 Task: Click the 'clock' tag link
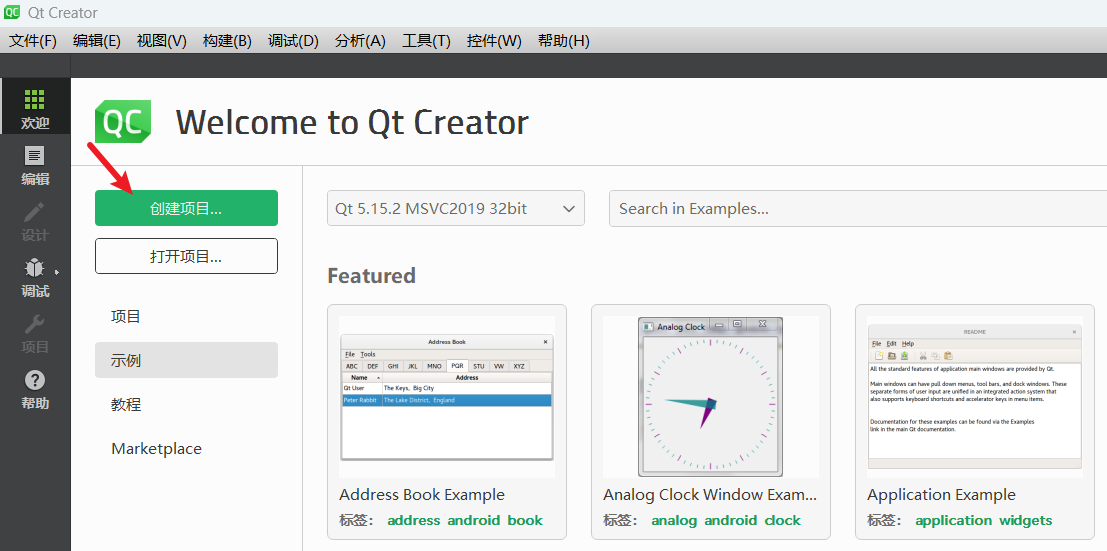click(x=782, y=521)
